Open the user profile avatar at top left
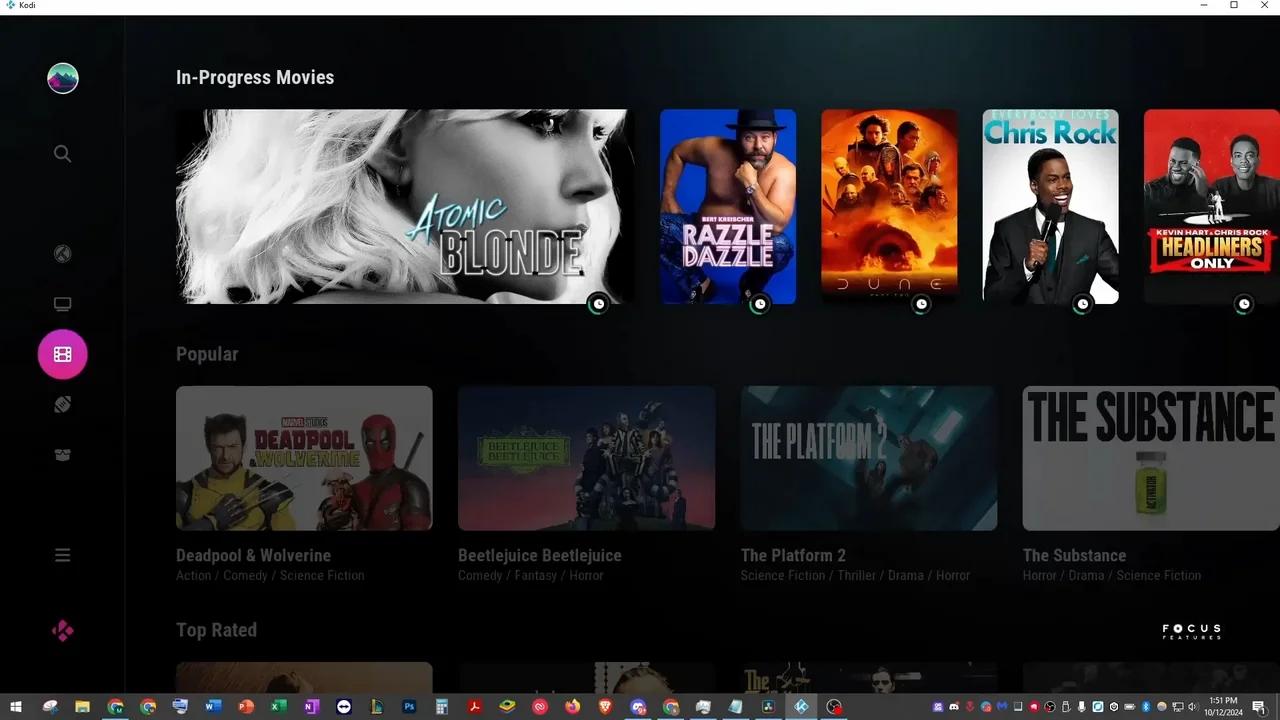The width and height of the screenshot is (1280, 720). pos(62,78)
